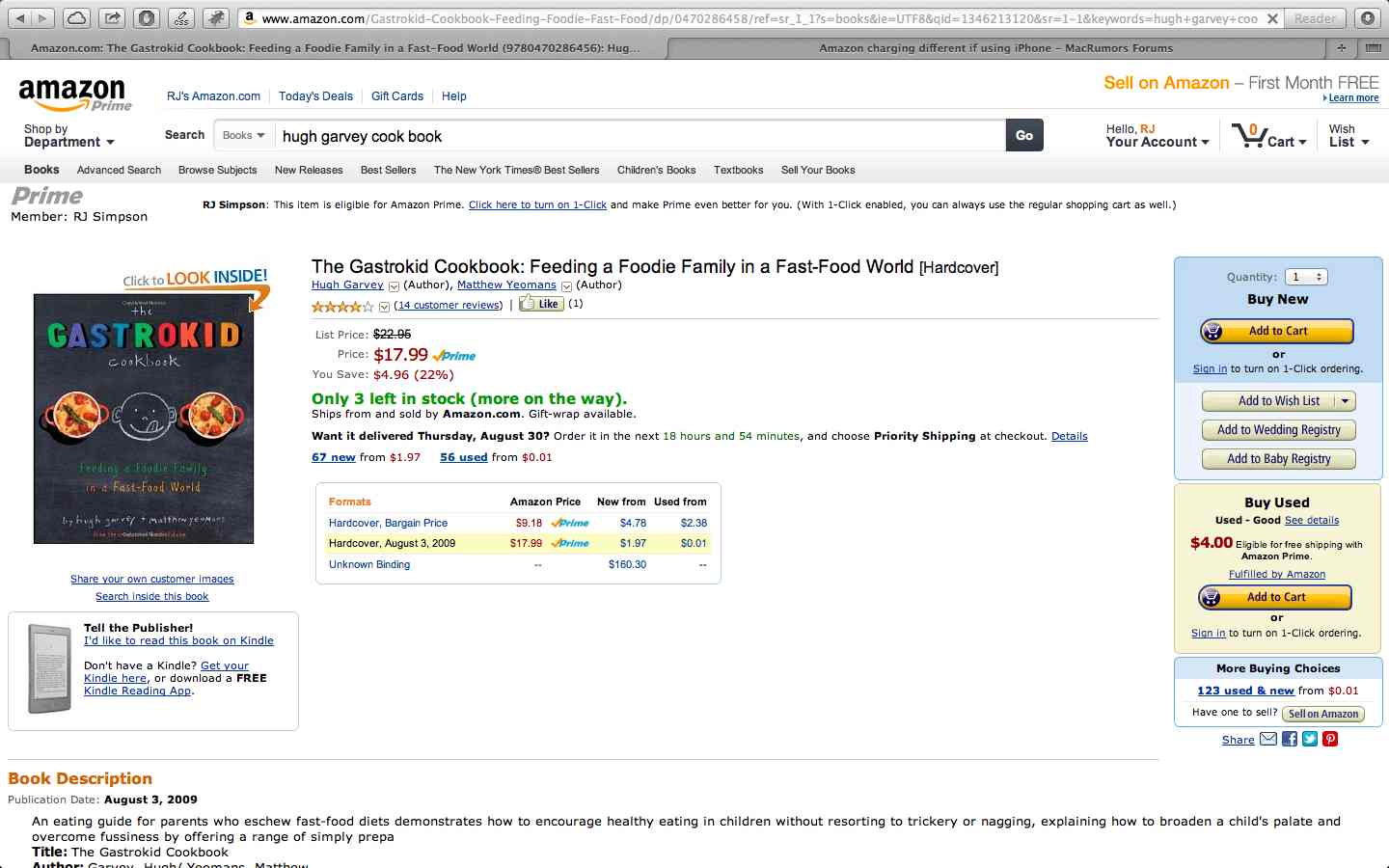The width and height of the screenshot is (1389, 868).
Task: Click the Fulfilled by Amazon link
Action: (1277, 574)
